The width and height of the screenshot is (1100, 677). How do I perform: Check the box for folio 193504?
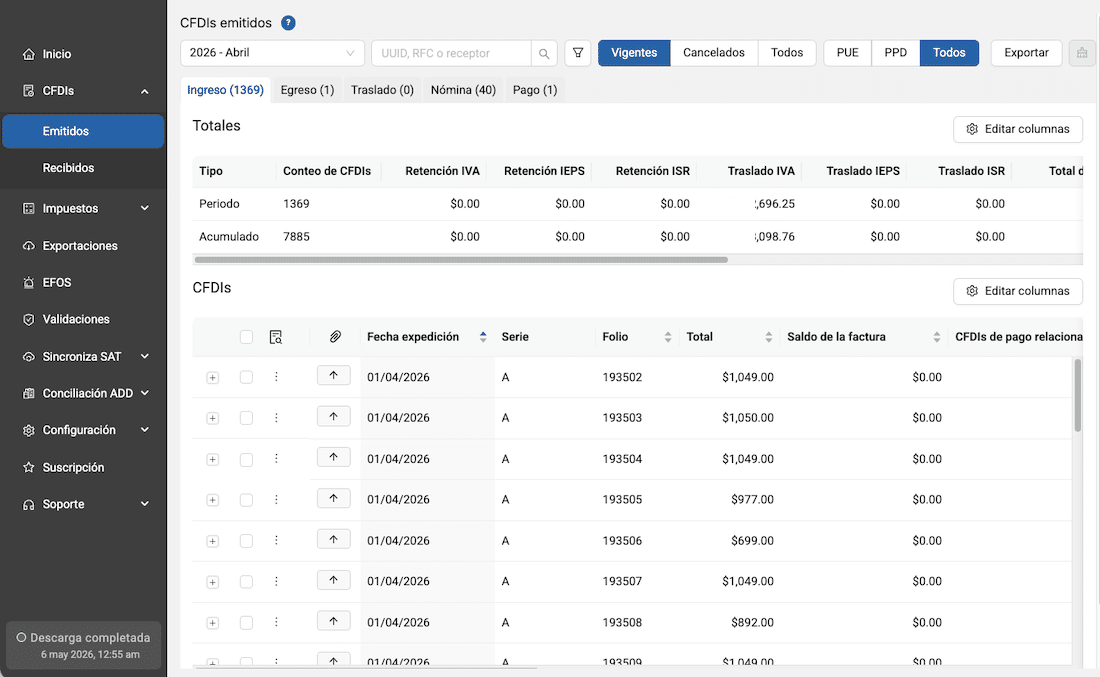246,460
